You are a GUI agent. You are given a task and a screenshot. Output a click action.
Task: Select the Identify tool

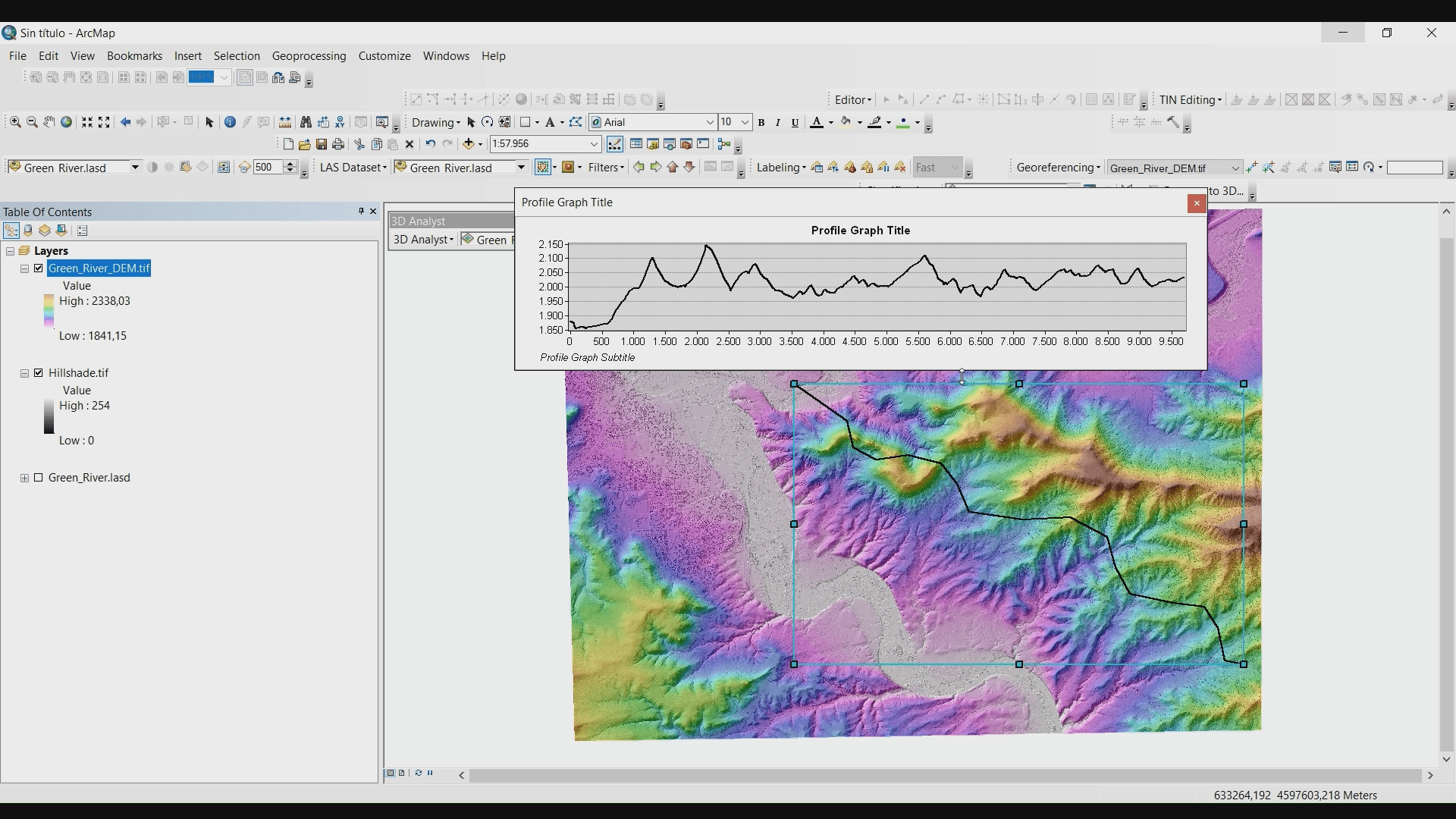[230, 122]
